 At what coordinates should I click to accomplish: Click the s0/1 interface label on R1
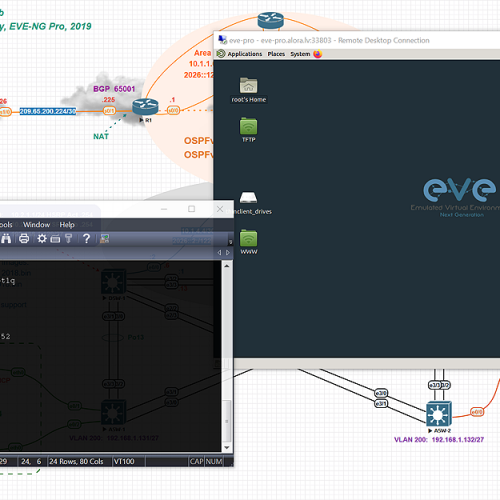coord(109,111)
